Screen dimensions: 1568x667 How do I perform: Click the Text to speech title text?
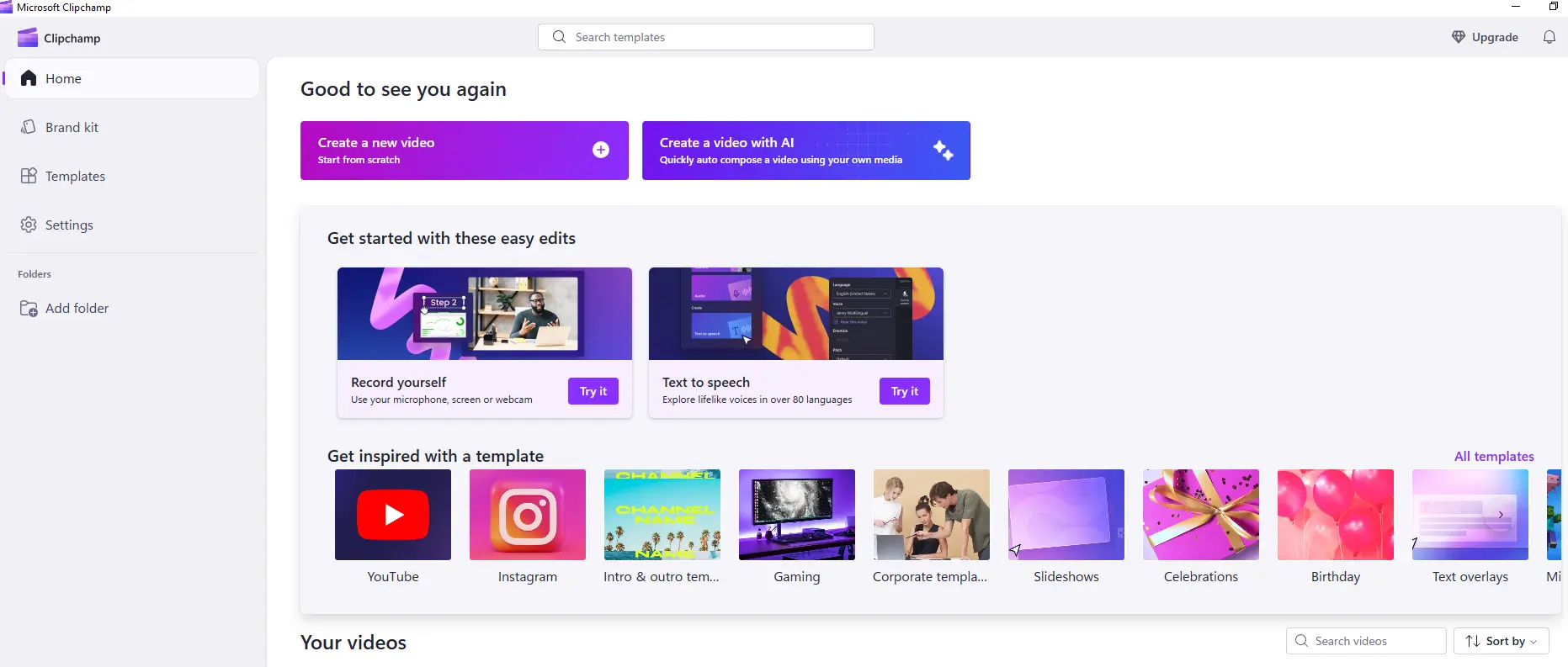click(705, 382)
